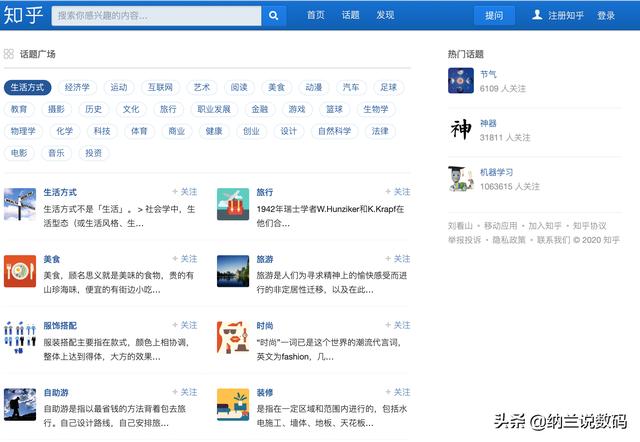Click the Zhihu 知乎 logo
The image size is (640, 442).
pos(23,15)
